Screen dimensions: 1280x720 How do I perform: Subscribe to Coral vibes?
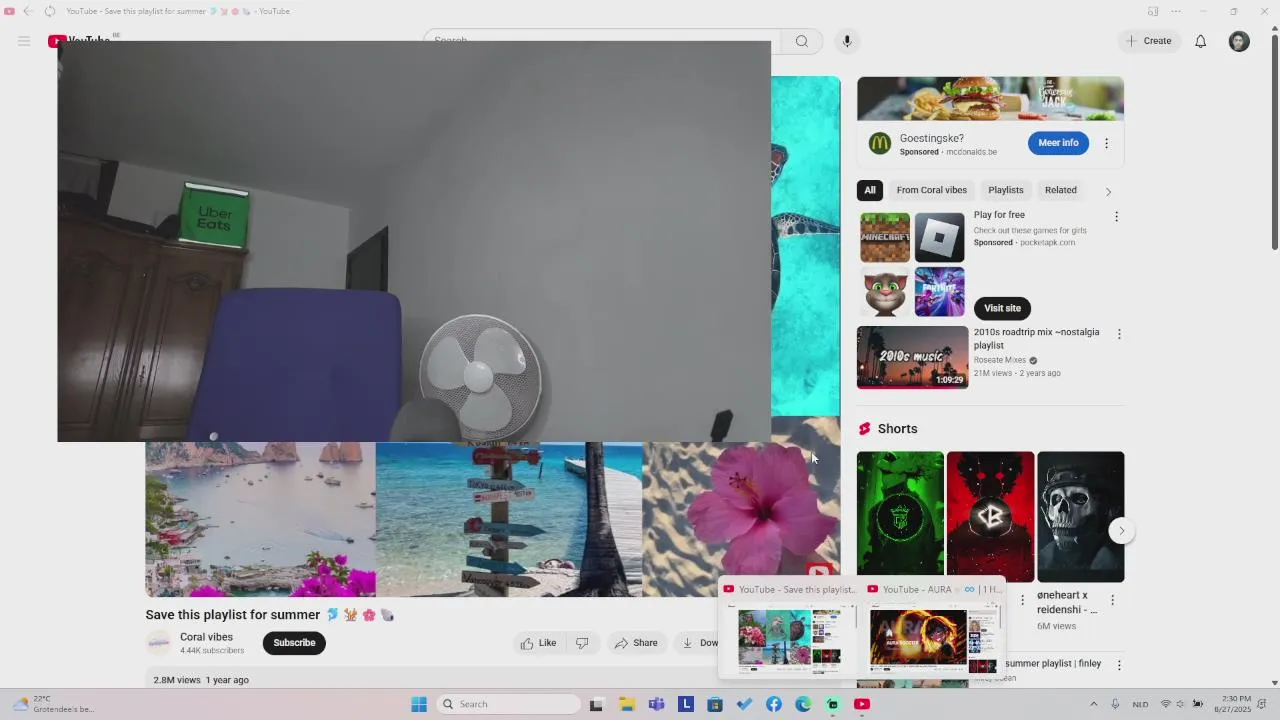pos(294,643)
